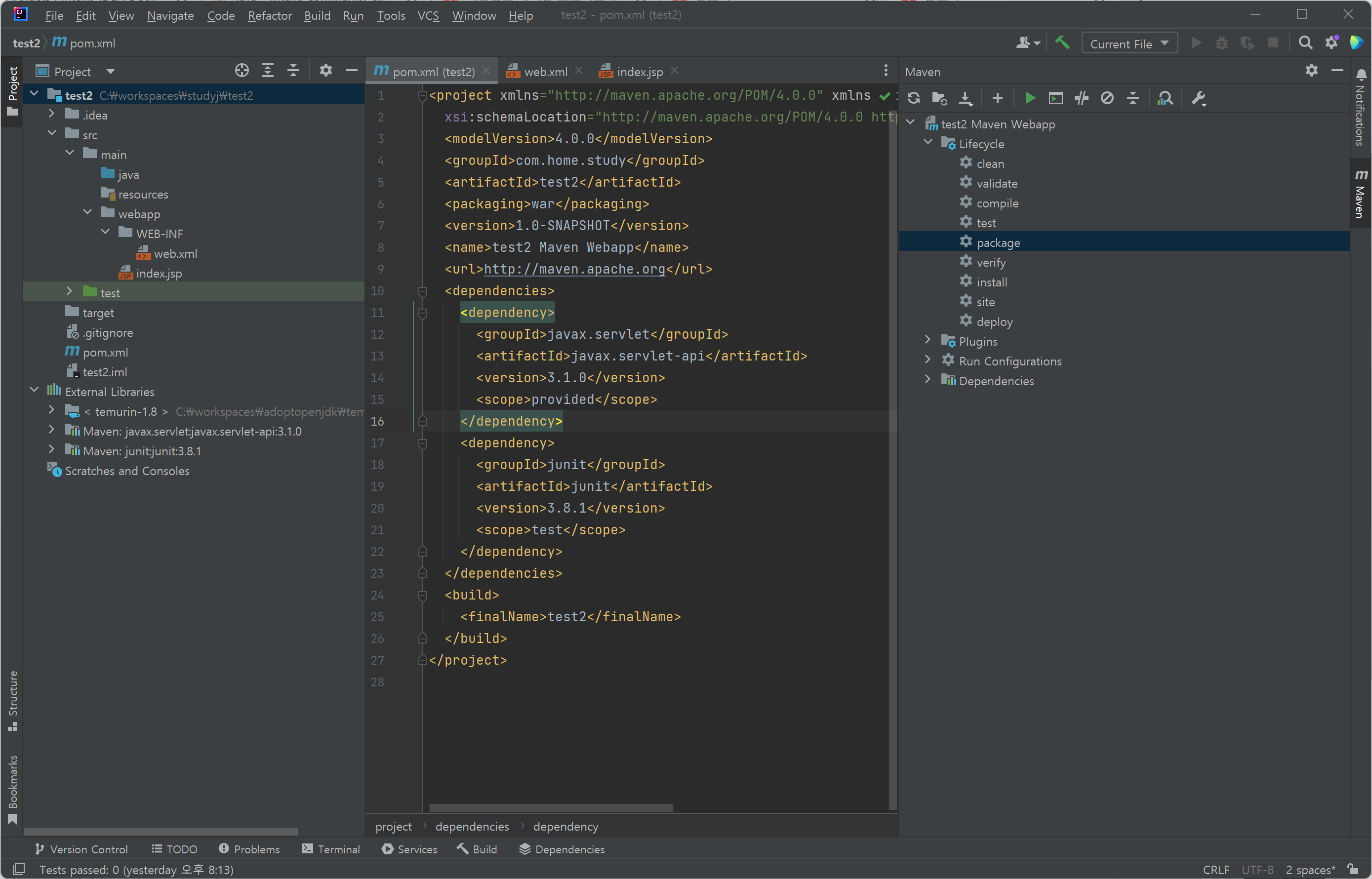Viewport: 1372px width, 879px height.
Task: Click the Run Maven Build play icon
Action: (x=1030, y=98)
